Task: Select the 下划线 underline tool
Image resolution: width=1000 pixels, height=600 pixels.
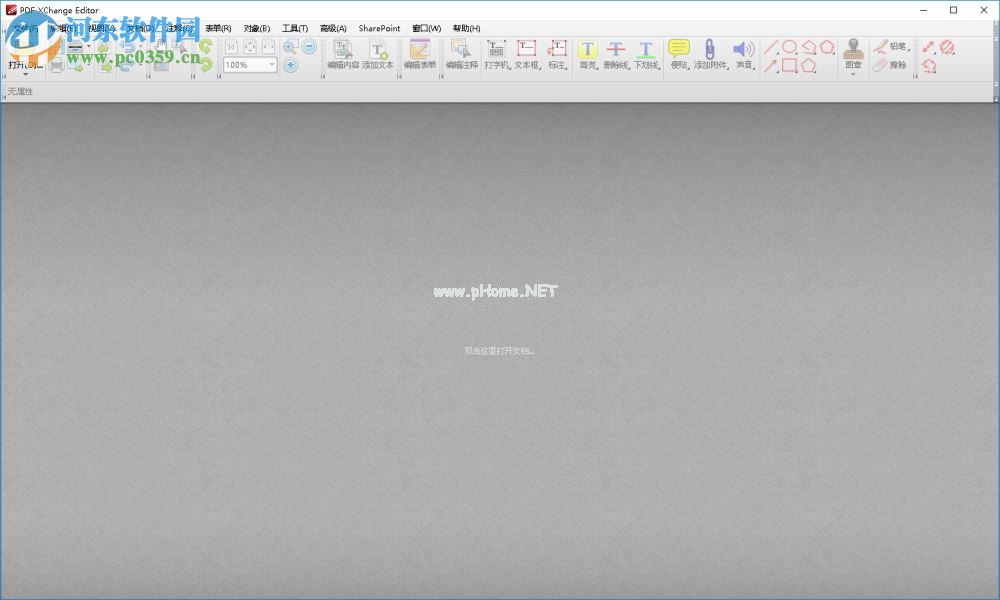Action: point(646,55)
